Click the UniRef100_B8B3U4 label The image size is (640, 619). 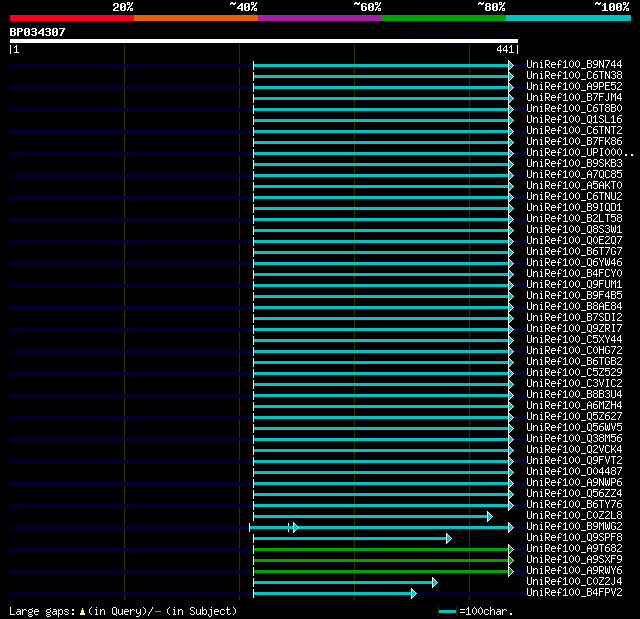pyautogui.click(x=574, y=395)
